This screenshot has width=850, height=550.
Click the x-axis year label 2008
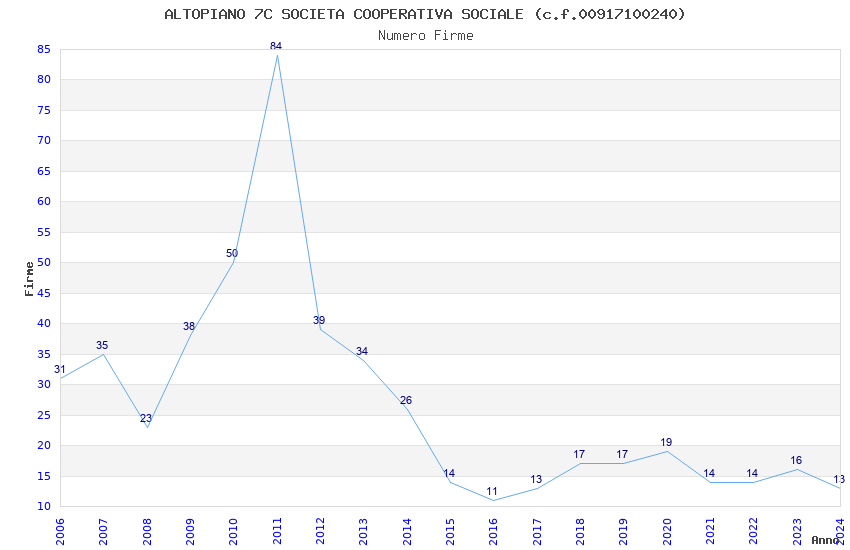(x=147, y=532)
